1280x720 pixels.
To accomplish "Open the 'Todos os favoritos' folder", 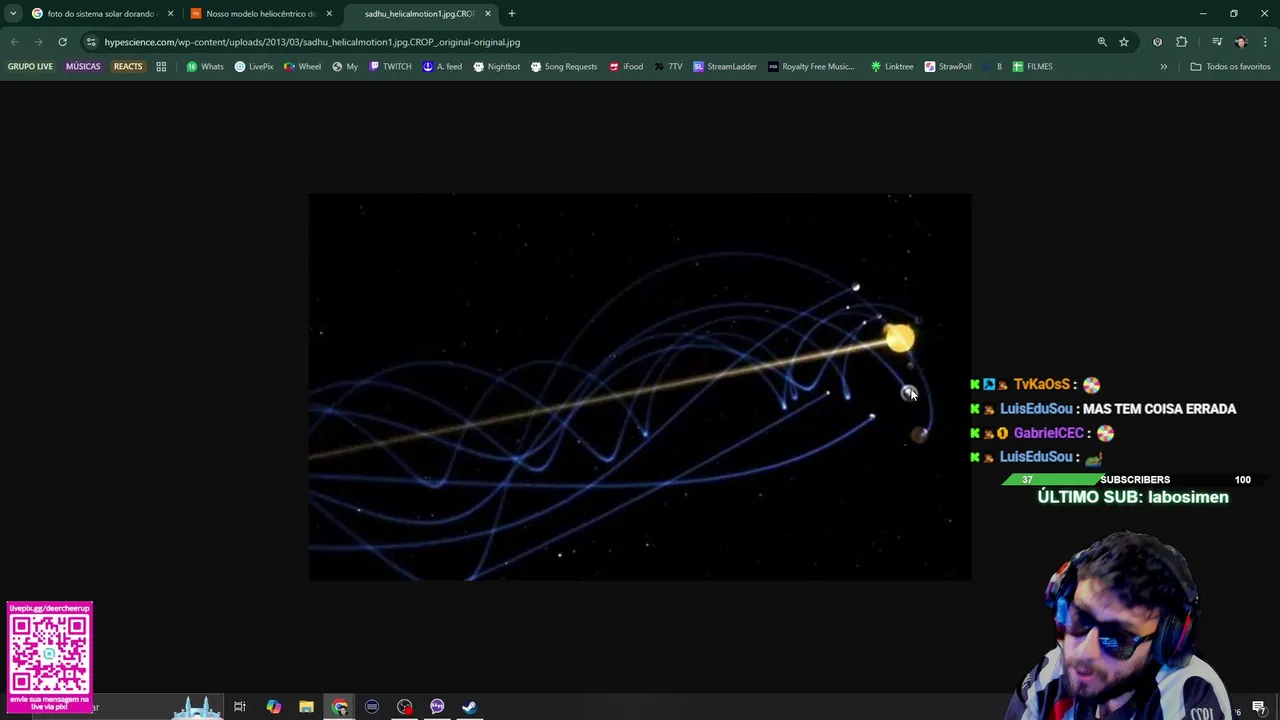I will 1230,67.
